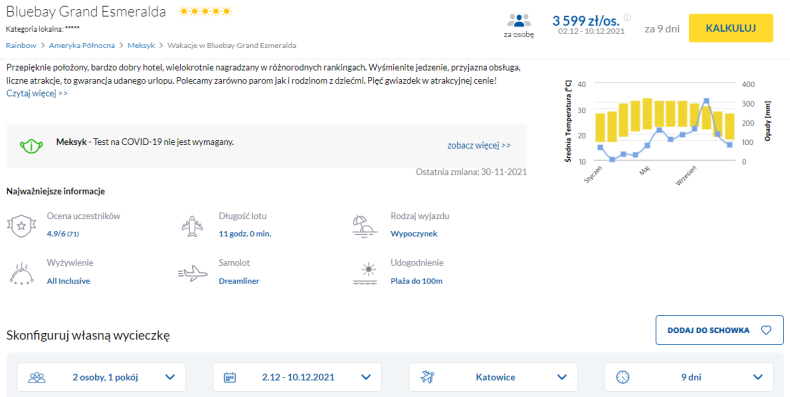This screenshot has width=790, height=397.
Task: Click the five-star hotel rating
Action: [205, 11]
